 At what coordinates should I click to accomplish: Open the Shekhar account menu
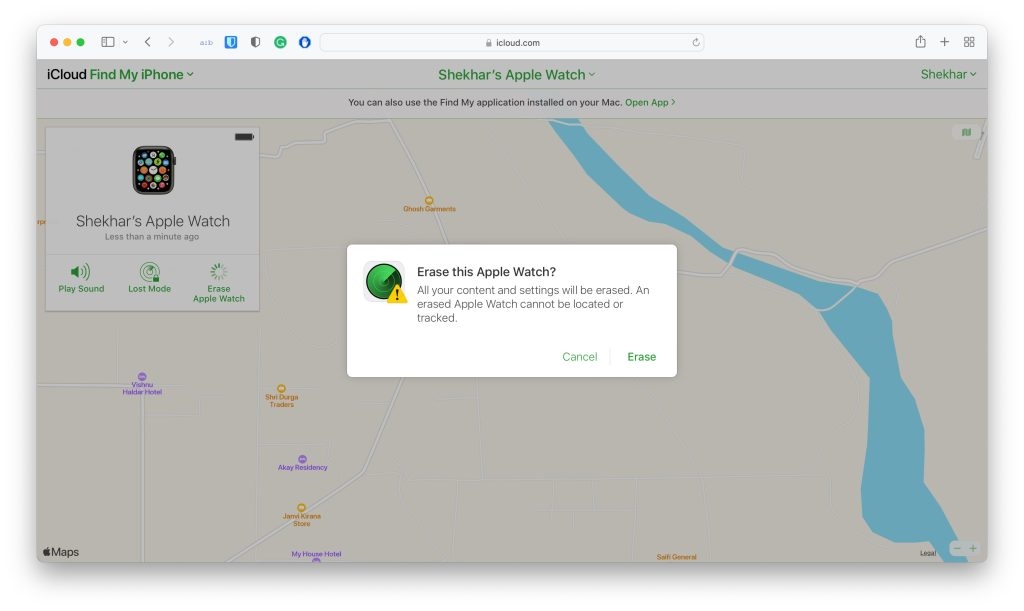pyautogui.click(x=948, y=74)
